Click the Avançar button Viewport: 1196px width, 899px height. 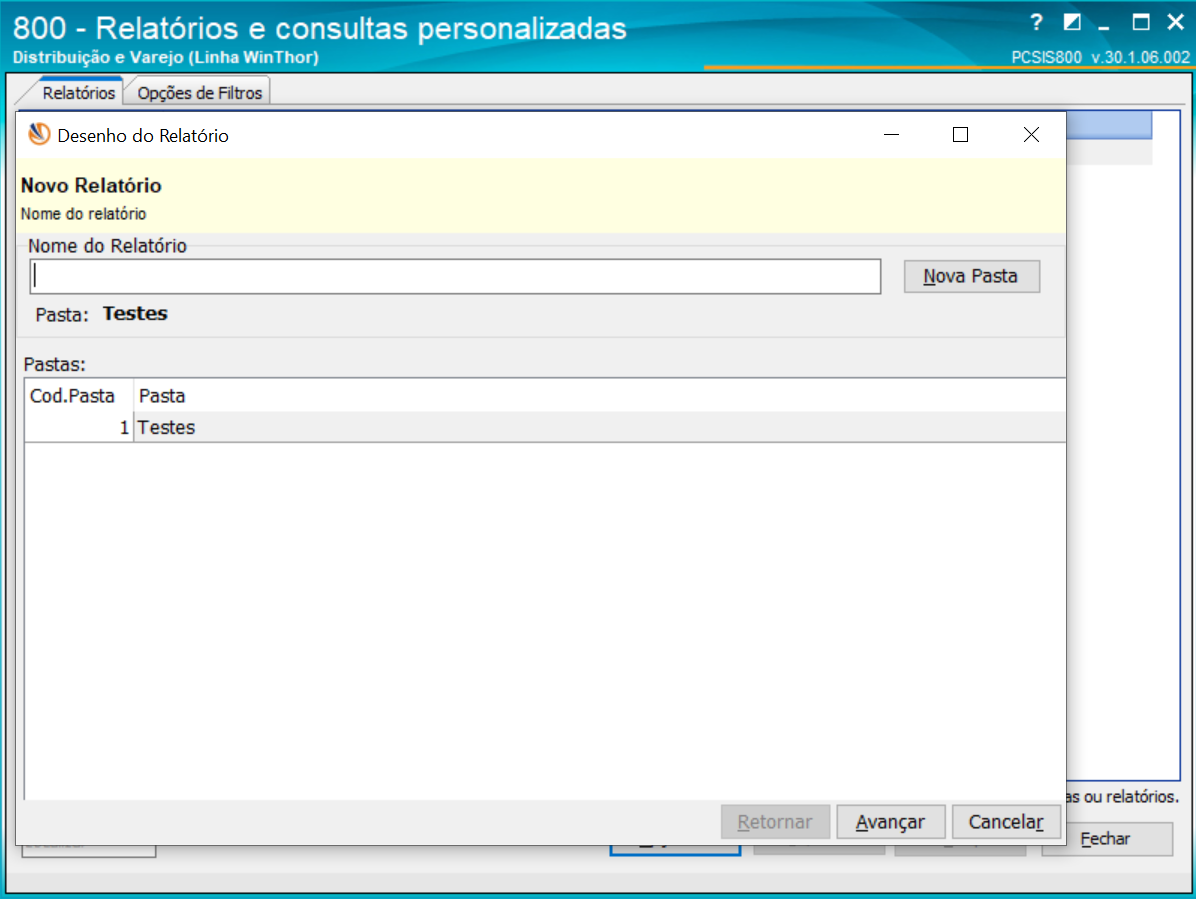[890, 822]
